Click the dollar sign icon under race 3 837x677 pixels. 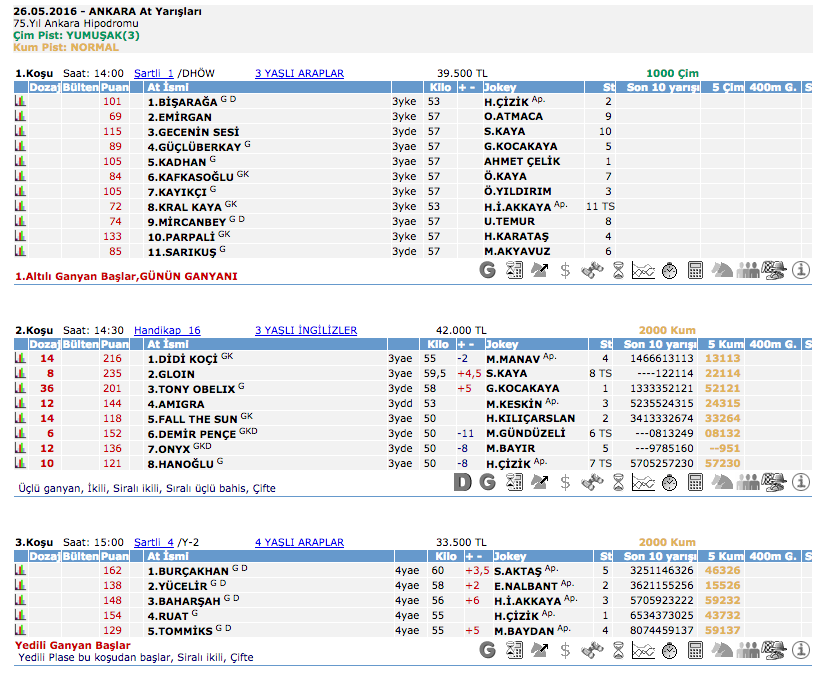tap(565, 651)
